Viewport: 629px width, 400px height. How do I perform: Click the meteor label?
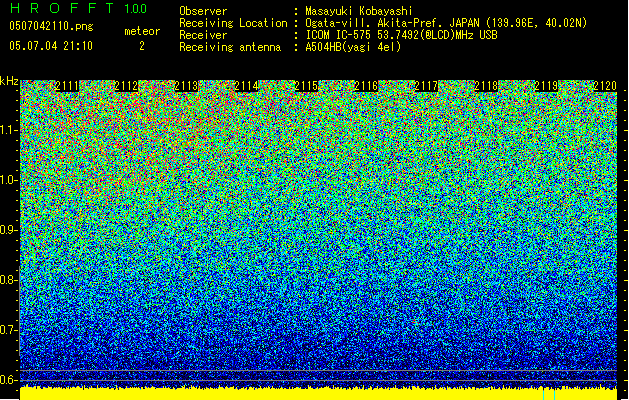142,31
